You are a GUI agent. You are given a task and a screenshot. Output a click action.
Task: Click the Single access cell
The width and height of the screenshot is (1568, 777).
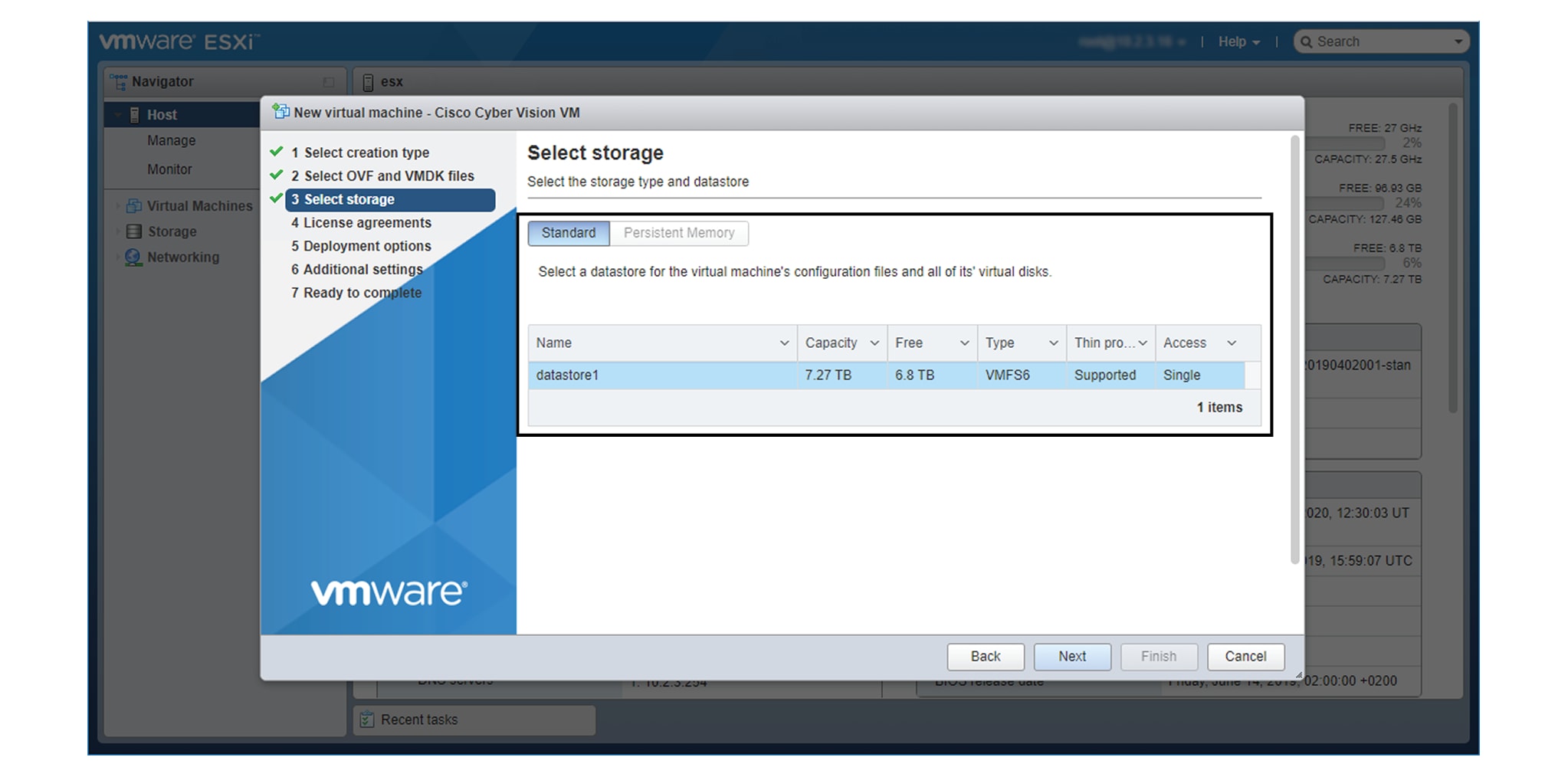[1200, 375]
